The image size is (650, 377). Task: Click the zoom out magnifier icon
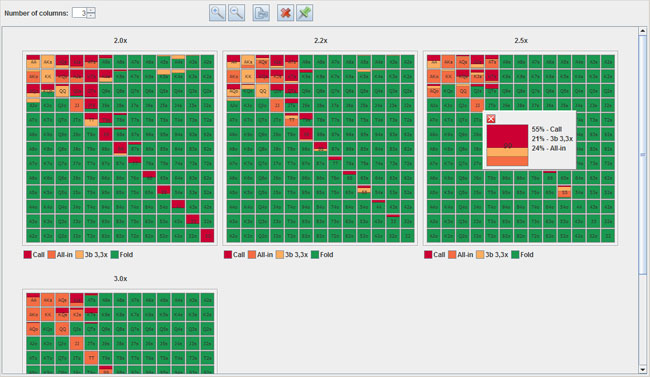click(x=236, y=13)
